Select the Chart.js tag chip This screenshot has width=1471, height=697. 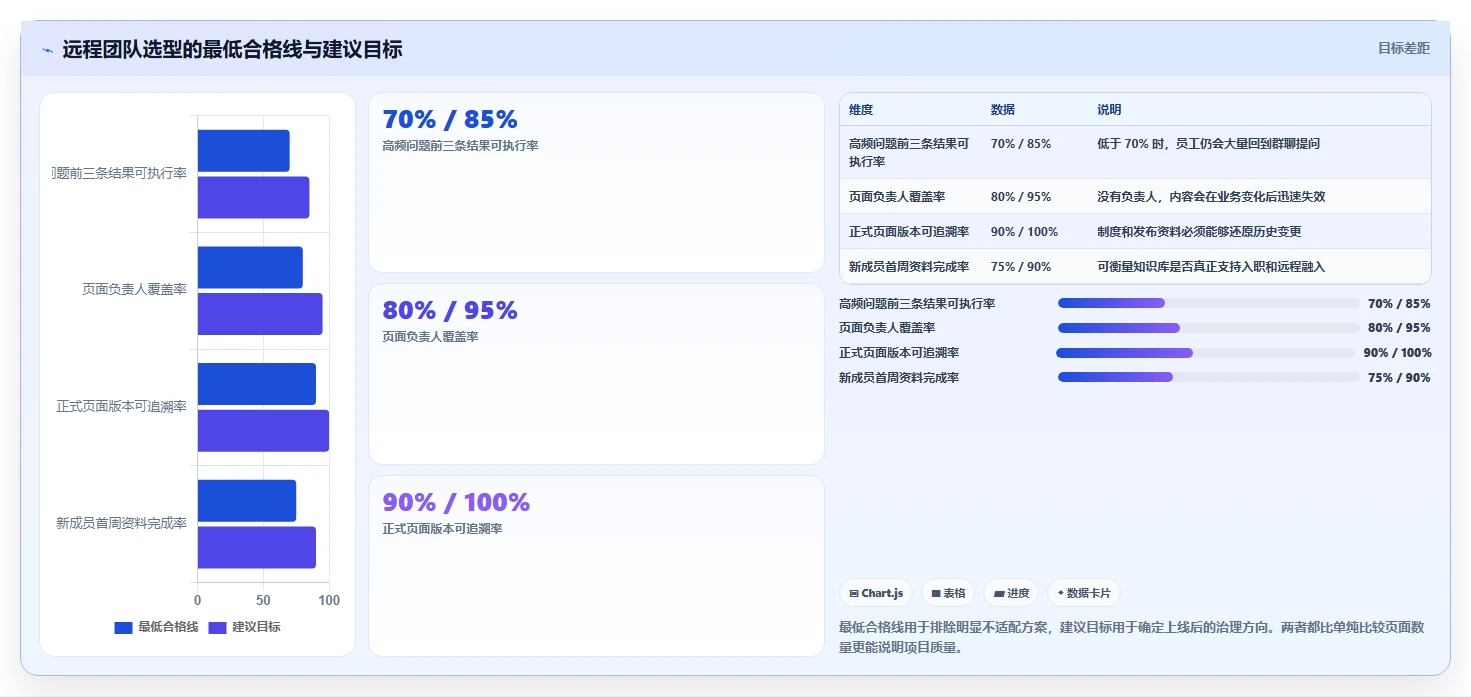coord(876,593)
